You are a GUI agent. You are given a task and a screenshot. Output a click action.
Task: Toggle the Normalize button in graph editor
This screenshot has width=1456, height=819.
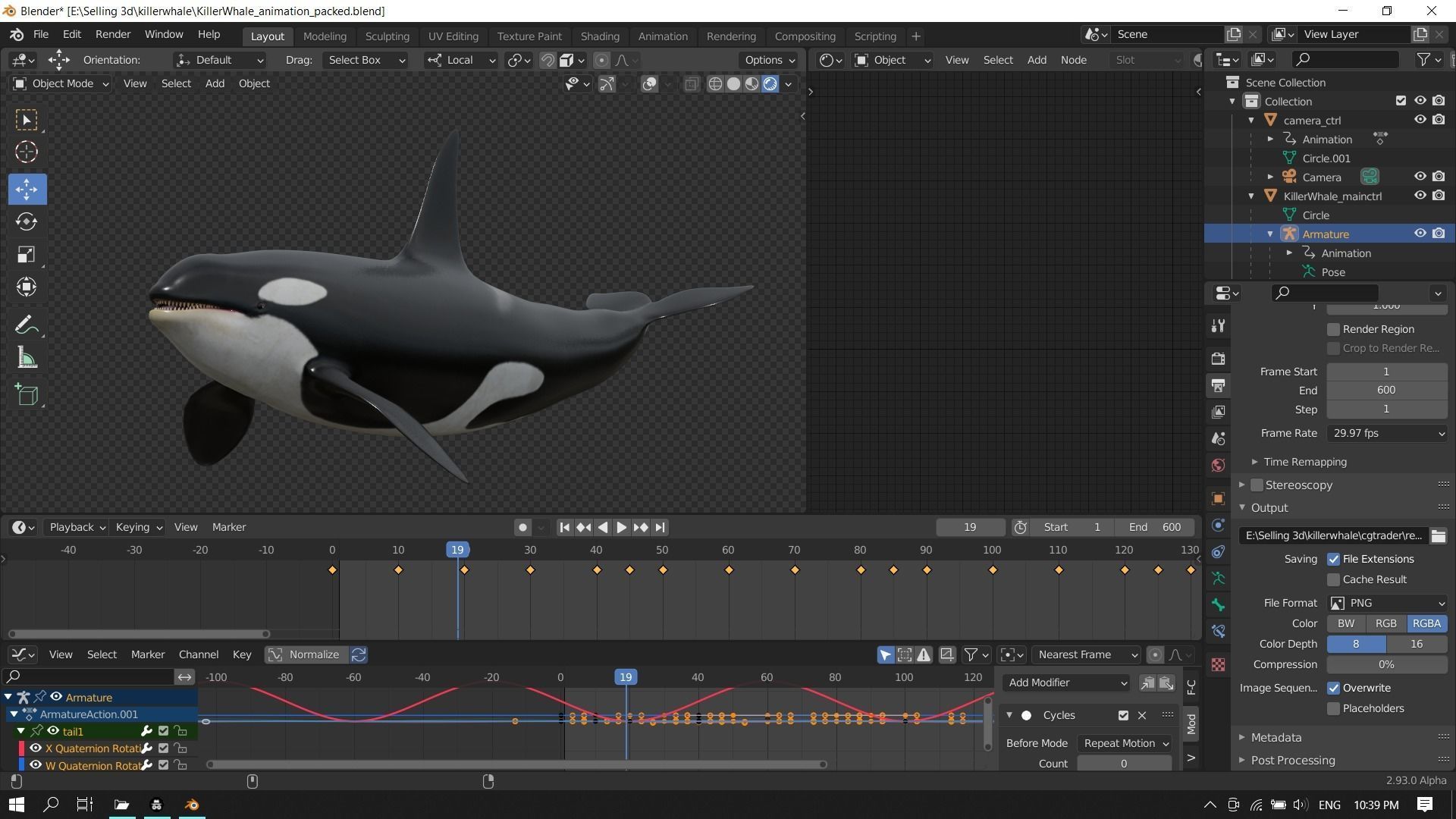pyautogui.click(x=306, y=654)
